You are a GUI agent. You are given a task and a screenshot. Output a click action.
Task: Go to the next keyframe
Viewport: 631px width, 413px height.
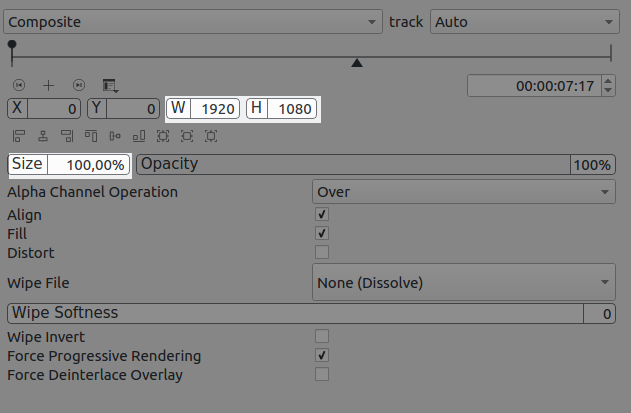click(79, 85)
